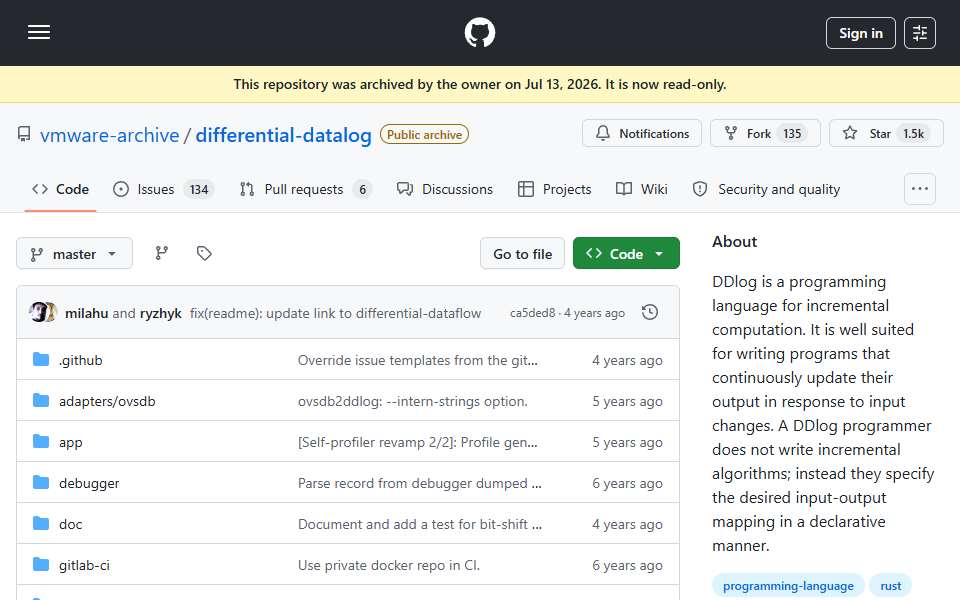This screenshot has width=960, height=600.
Task: Open the Discussions tab
Action: click(x=444, y=189)
